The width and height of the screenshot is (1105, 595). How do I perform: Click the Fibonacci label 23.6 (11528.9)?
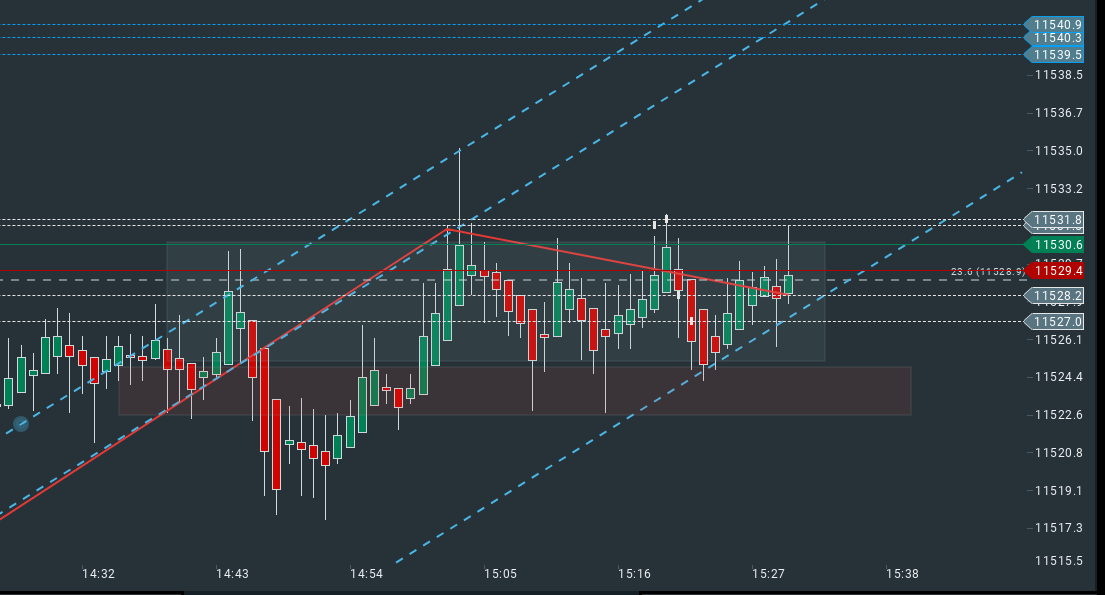click(x=988, y=271)
